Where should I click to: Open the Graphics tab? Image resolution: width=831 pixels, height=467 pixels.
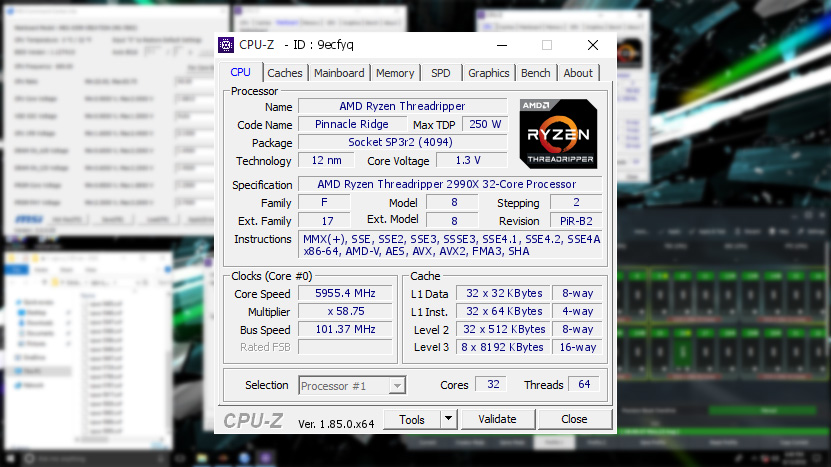coord(489,73)
